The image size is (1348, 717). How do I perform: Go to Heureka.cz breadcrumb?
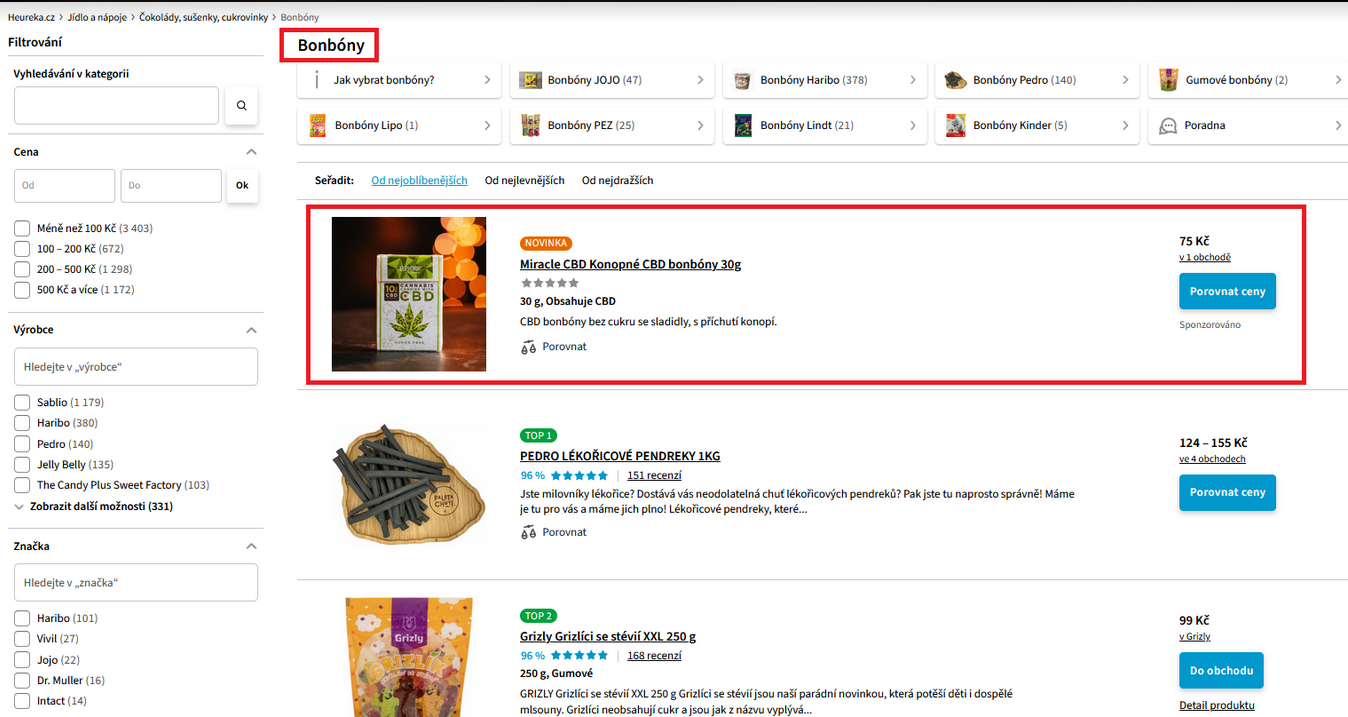[32, 17]
